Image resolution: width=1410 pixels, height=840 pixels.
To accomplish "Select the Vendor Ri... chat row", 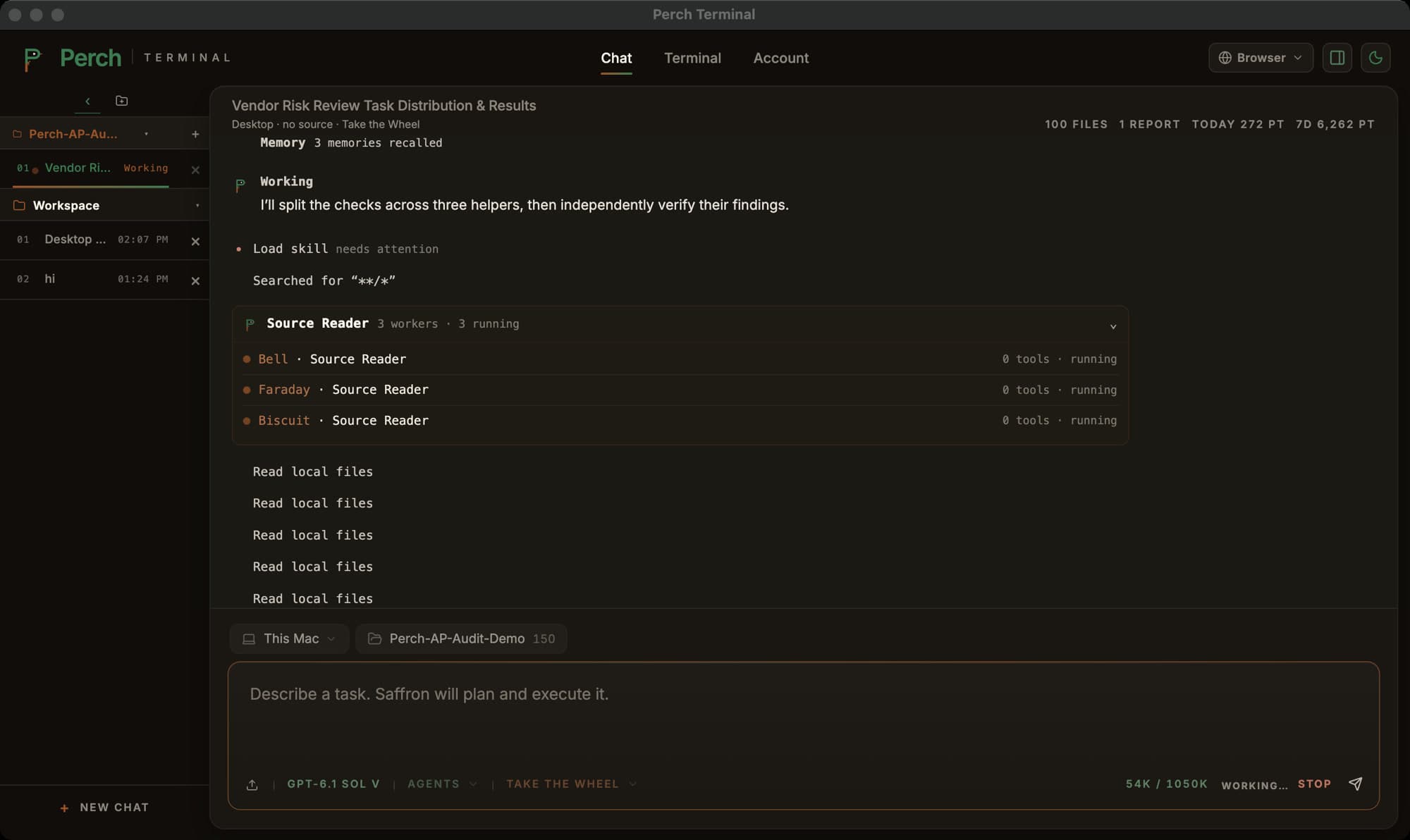I will [92, 168].
